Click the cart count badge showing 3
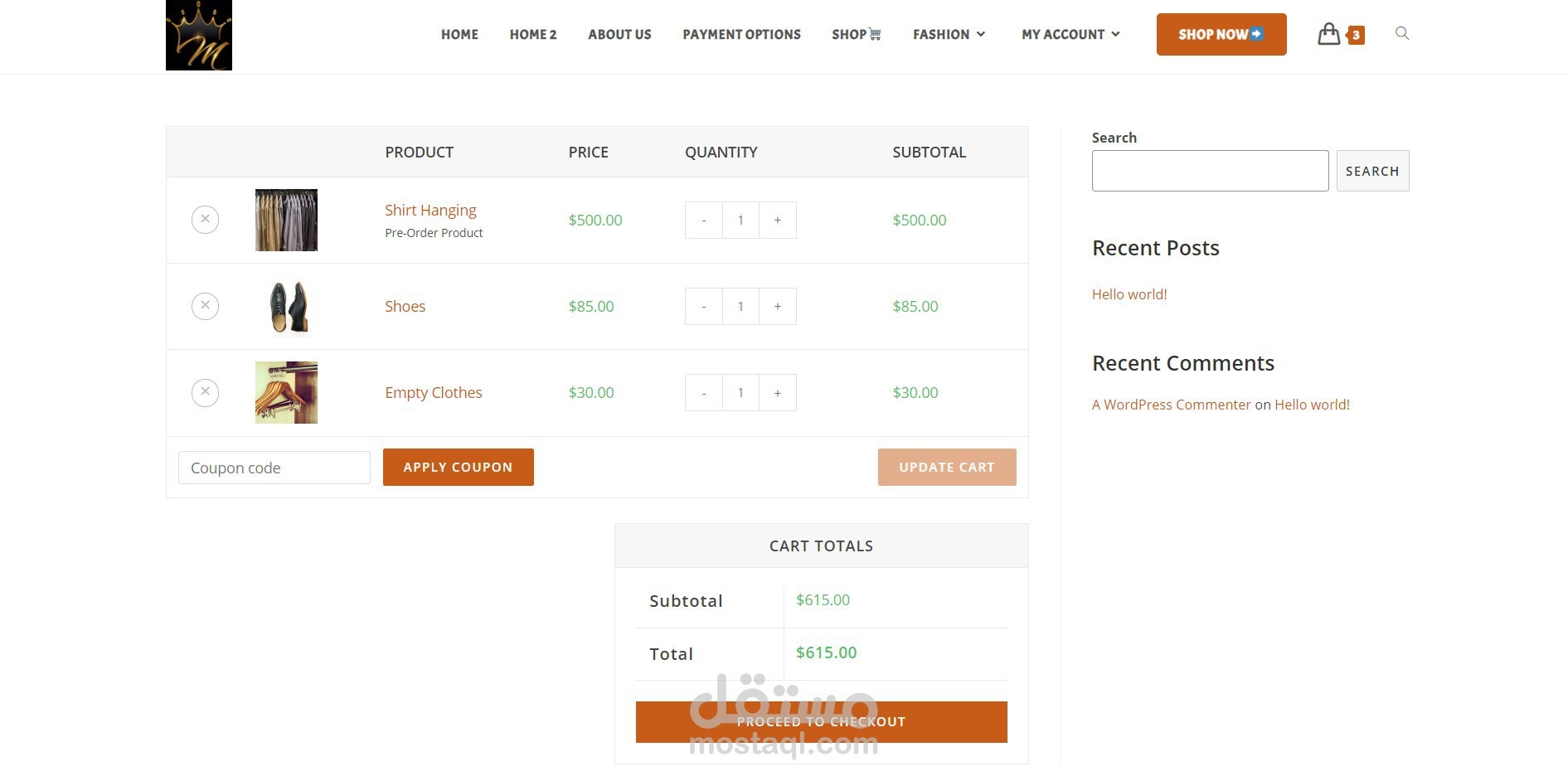The width and height of the screenshot is (1568, 776). pyautogui.click(x=1356, y=35)
